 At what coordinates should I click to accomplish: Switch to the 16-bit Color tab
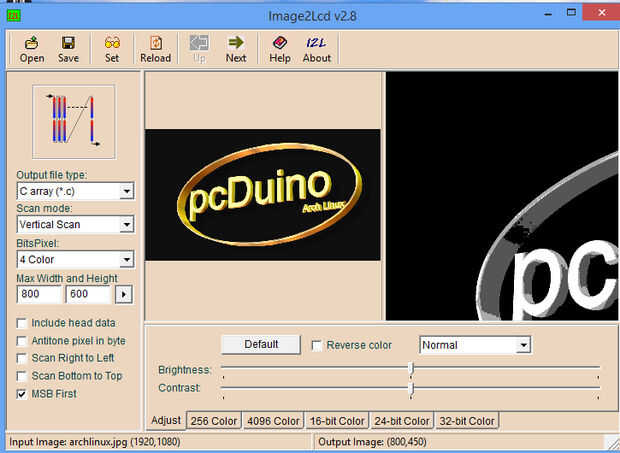coord(337,421)
